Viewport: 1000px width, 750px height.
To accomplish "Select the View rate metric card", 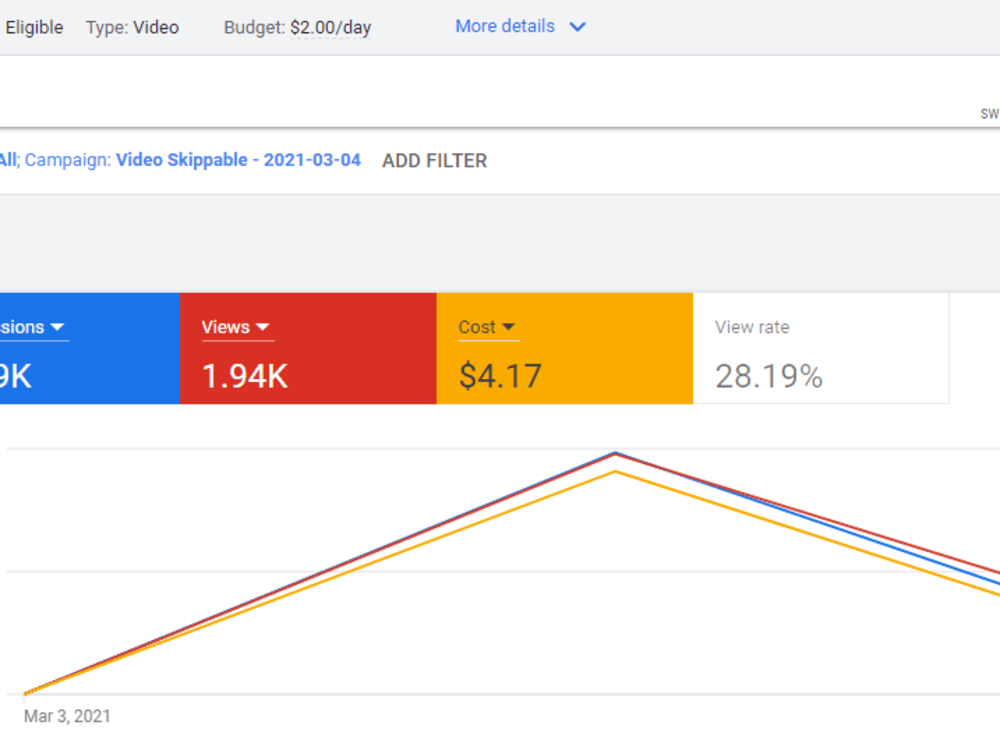I will click(x=821, y=348).
